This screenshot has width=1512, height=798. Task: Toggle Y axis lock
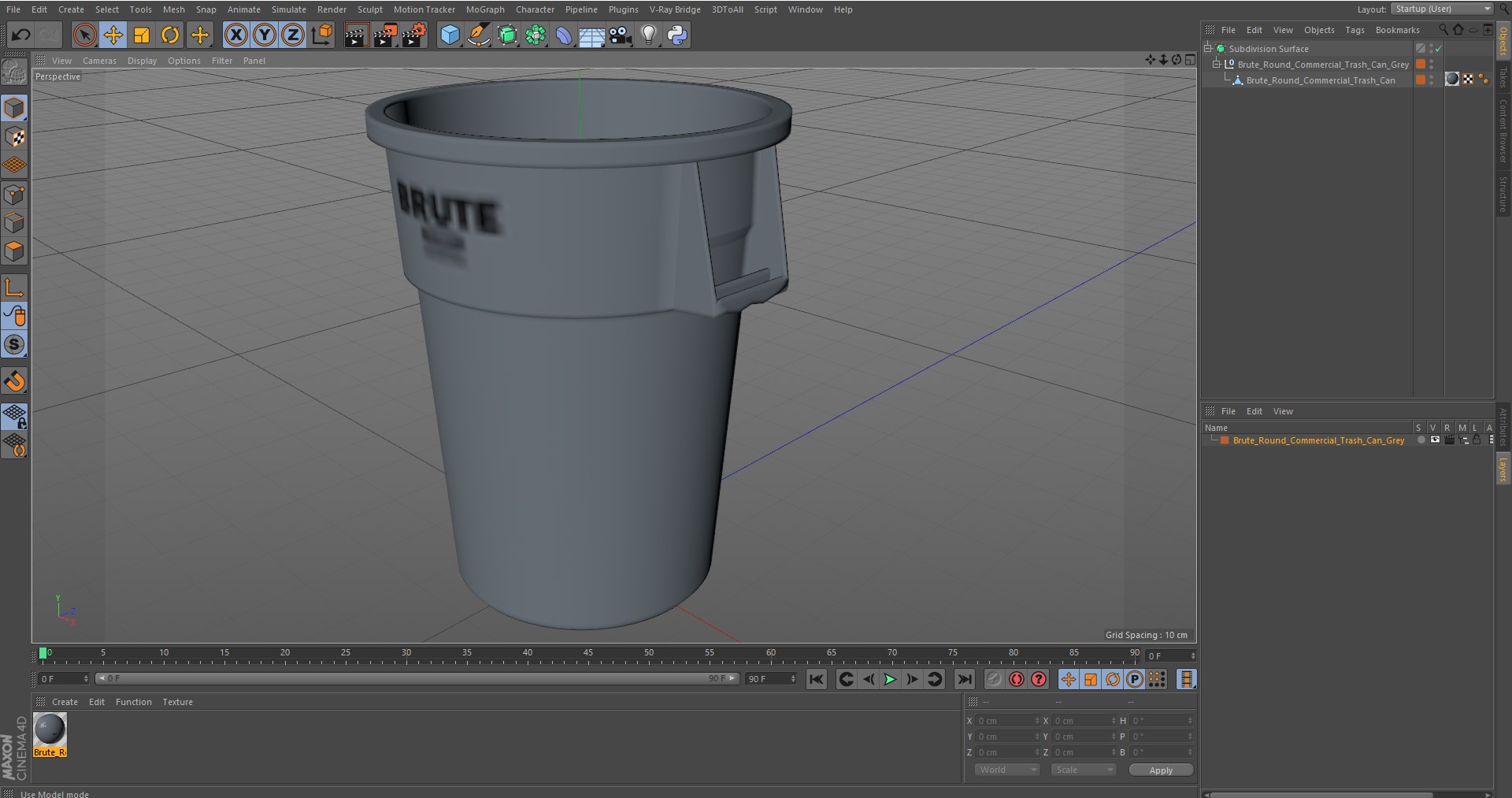(265, 35)
